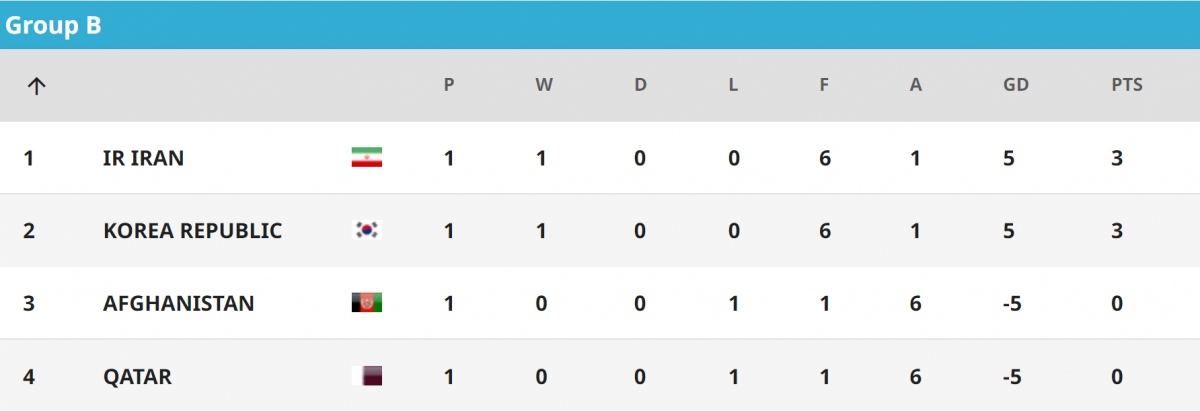1200x411 pixels.
Task: Click the Korea Republic flag icon
Action: coord(367,231)
